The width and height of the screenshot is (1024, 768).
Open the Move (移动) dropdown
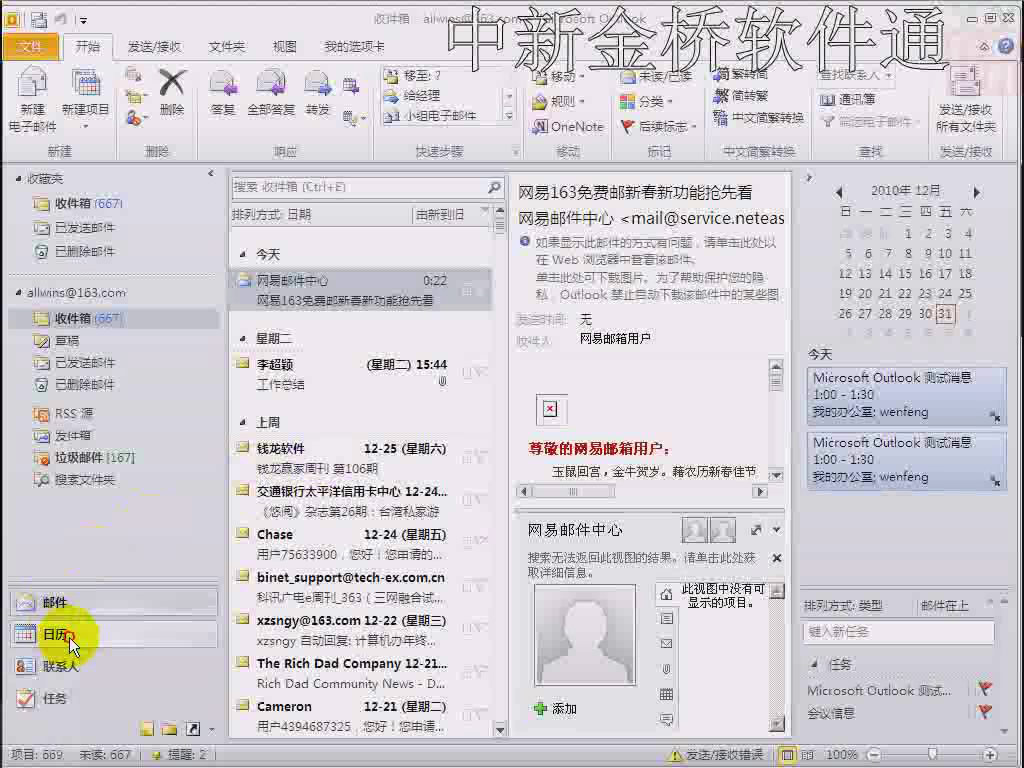(559, 77)
